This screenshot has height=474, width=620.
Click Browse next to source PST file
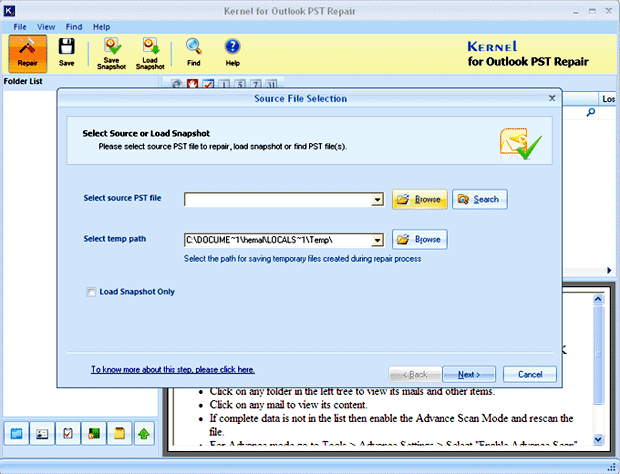point(420,199)
